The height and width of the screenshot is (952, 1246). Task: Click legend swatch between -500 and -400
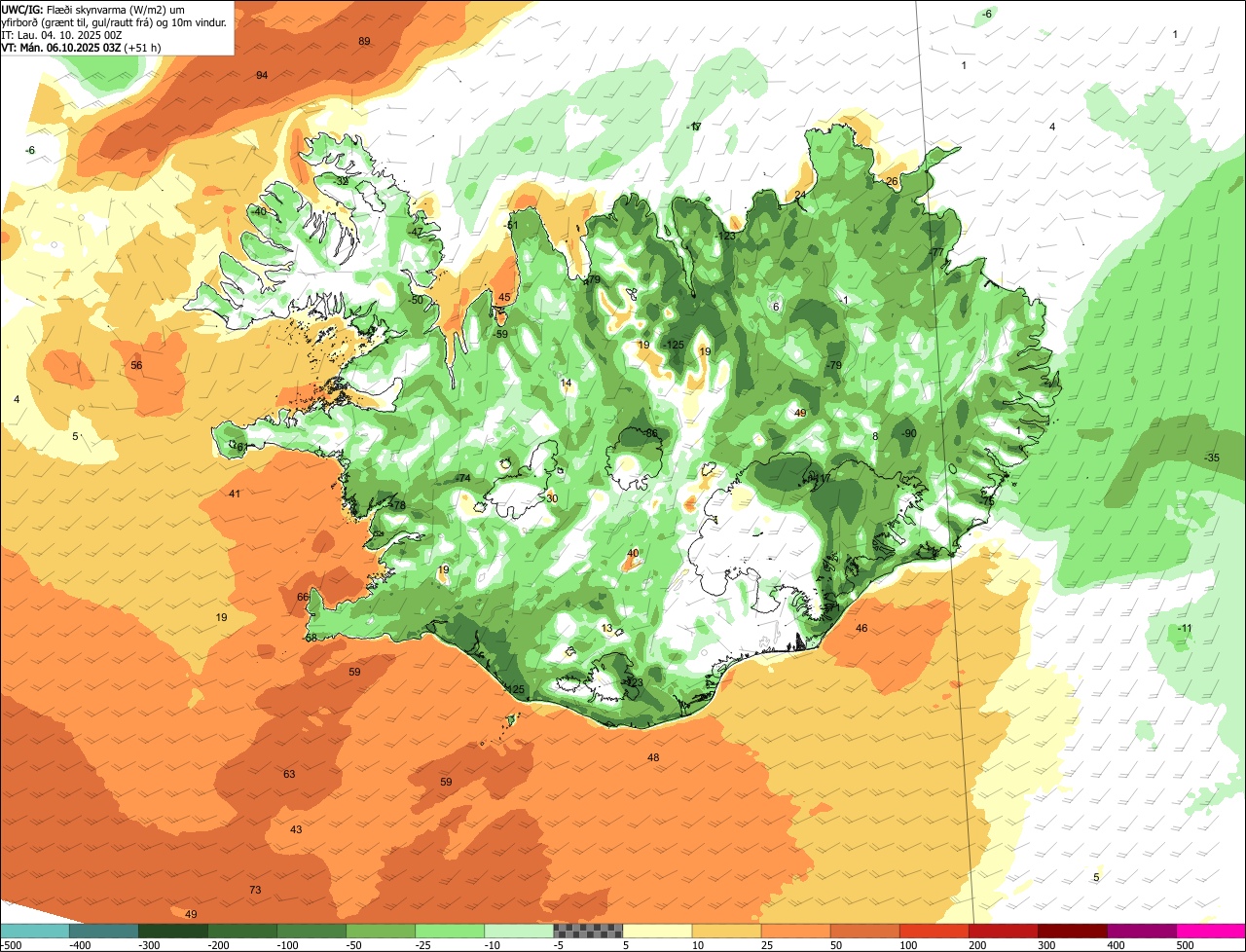34,931
